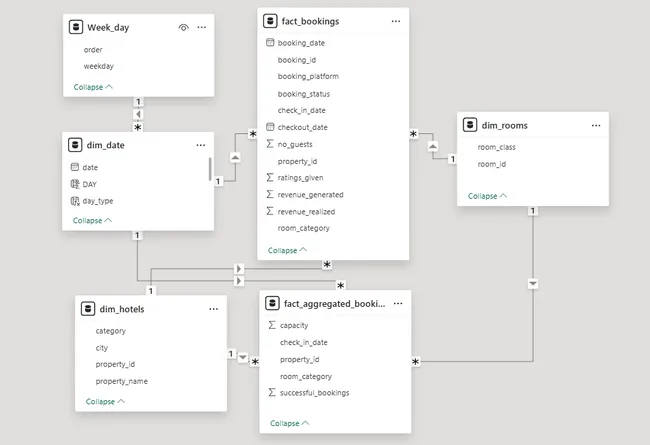Image resolution: width=650 pixels, height=445 pixels.
Task: Click filter arrow on dim_rooms to fact_aggregated relationship
Action: (x=533, y=284)
